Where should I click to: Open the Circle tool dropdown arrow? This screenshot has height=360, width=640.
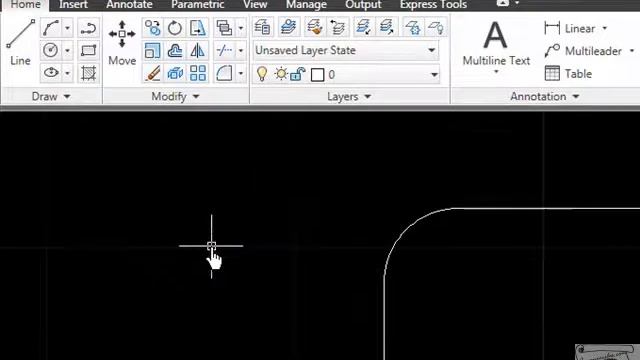point(67,51)
